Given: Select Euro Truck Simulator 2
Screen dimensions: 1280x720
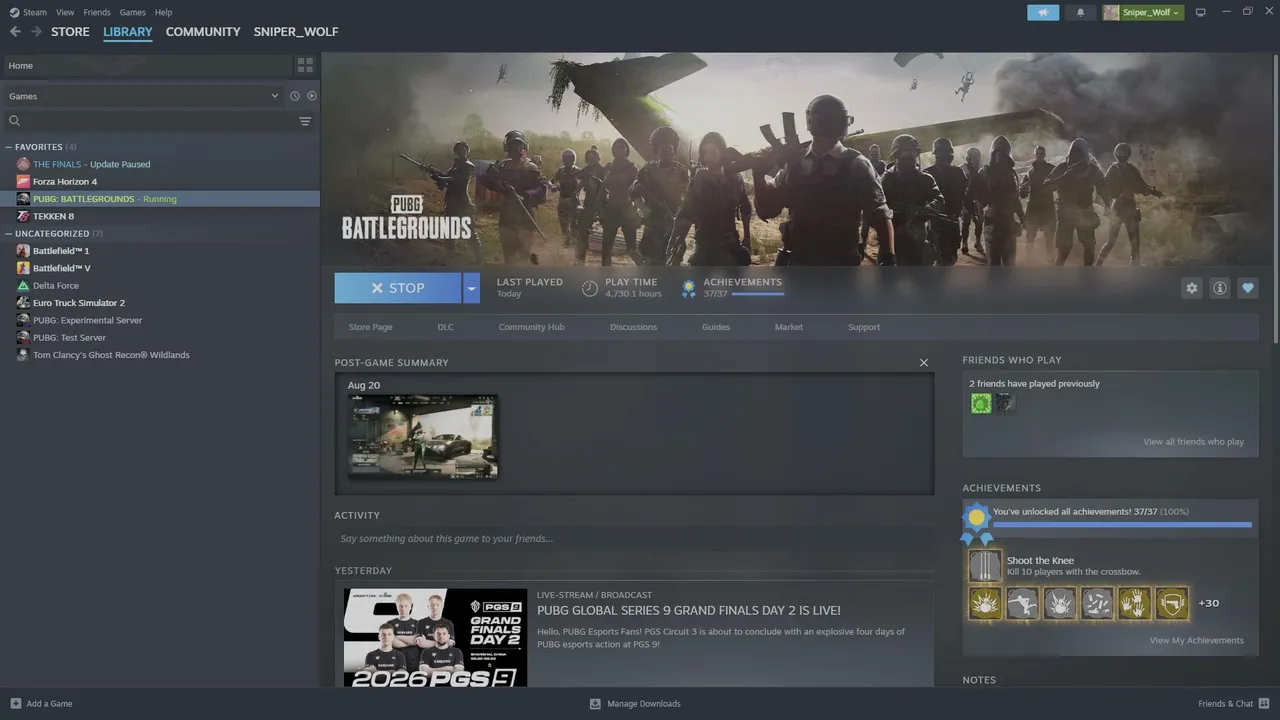Looking at the screenshot, I should click(160, 303).
